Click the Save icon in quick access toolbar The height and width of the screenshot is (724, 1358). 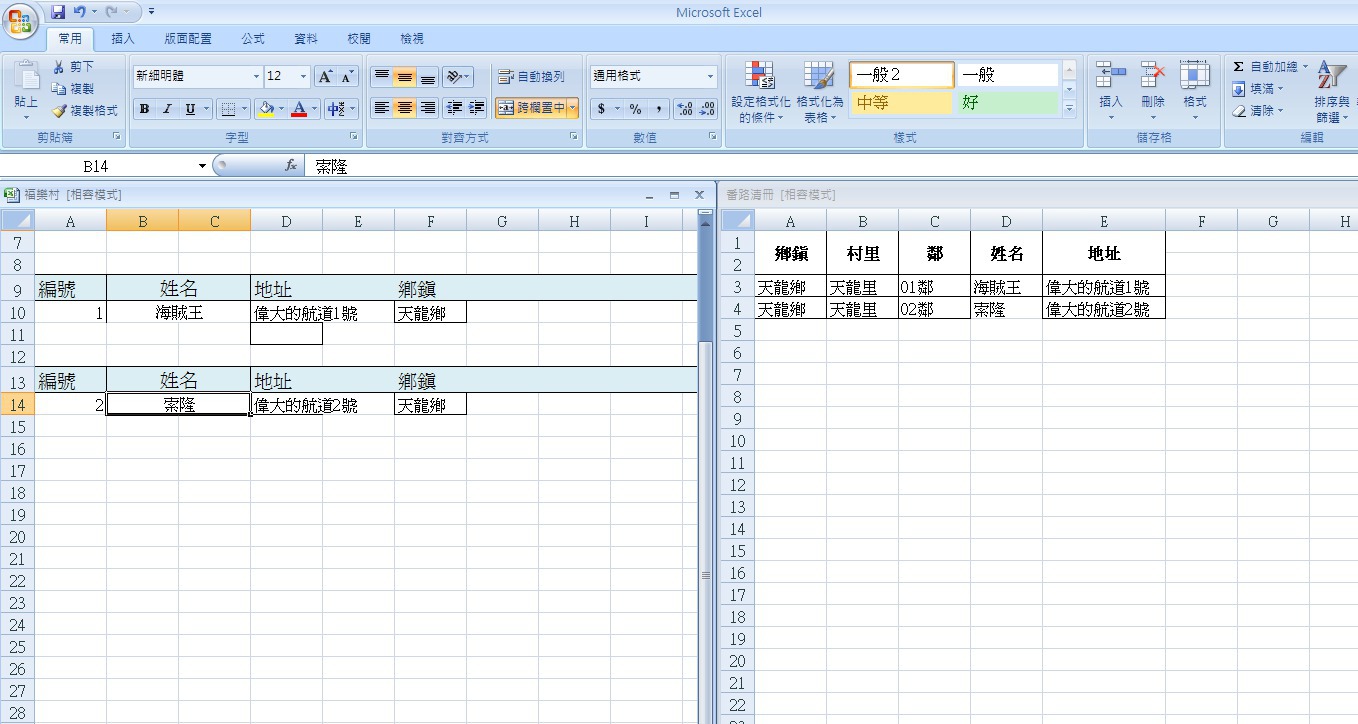point(58,12)
